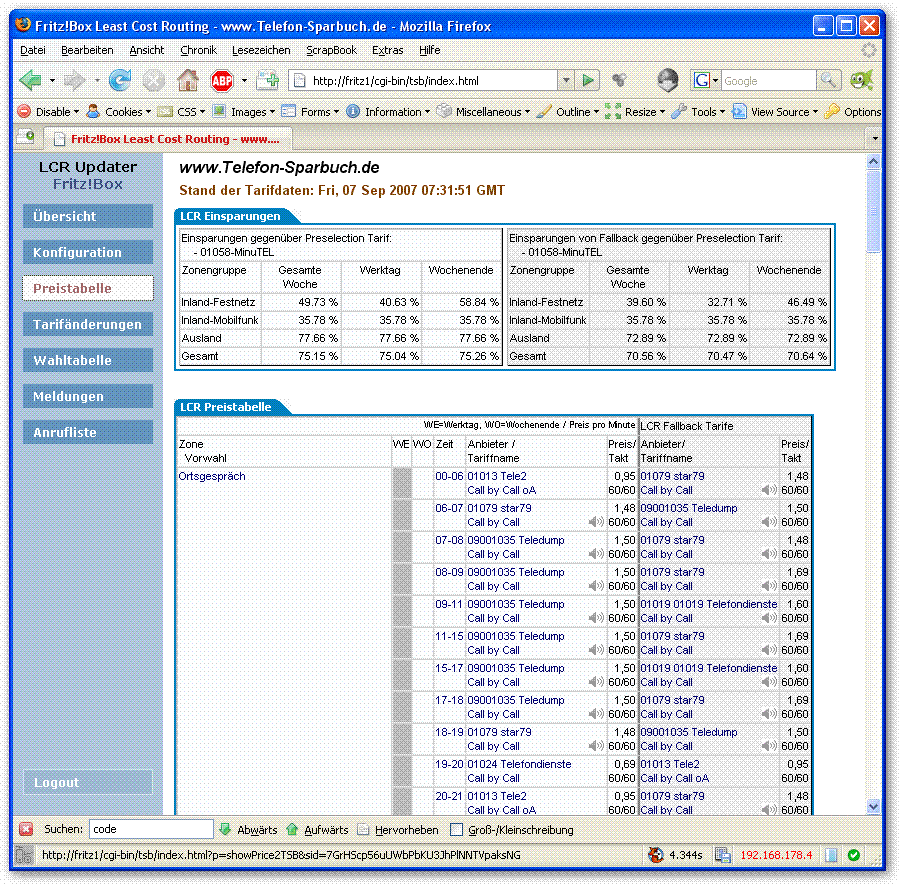Click the green Go arrow button
Viewport: 900px width, 885px height.
point(588,80)
